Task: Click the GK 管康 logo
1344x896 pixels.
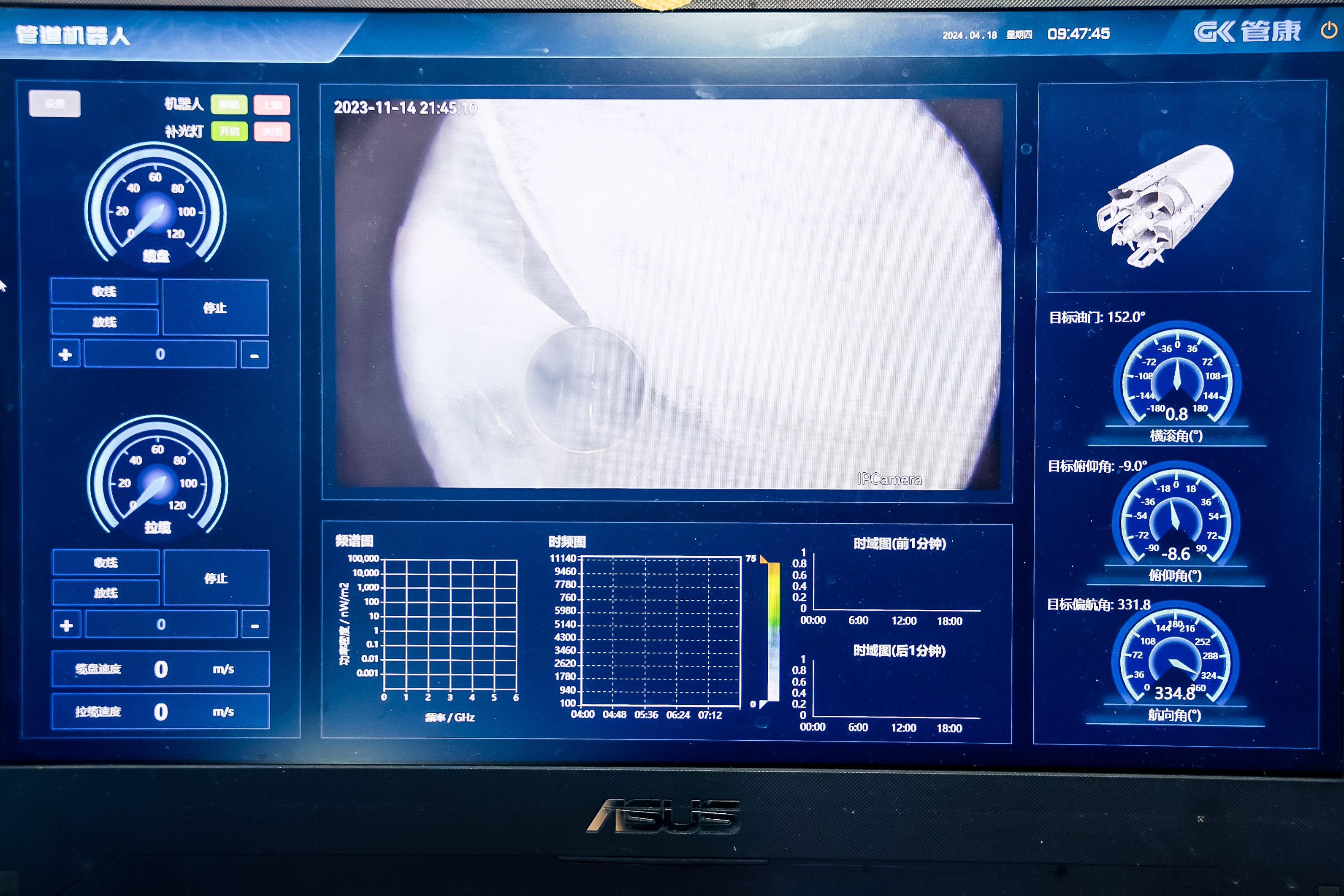Action: tap(1247, 31)
